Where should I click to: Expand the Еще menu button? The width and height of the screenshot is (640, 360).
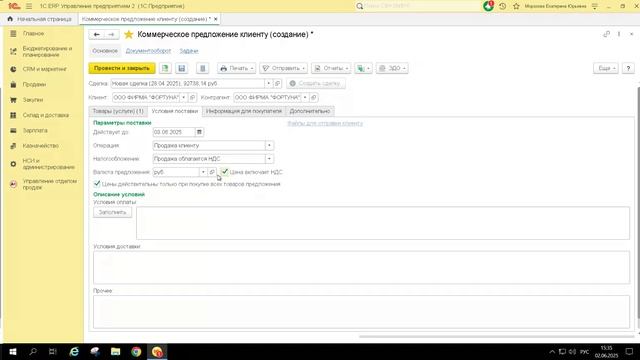(606, 68)
